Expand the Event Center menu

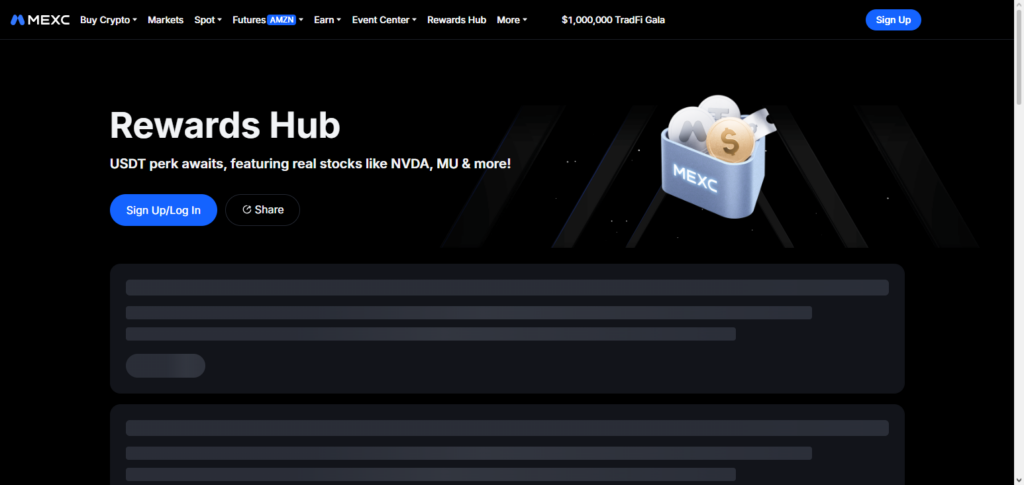click(x=384, y=20)
